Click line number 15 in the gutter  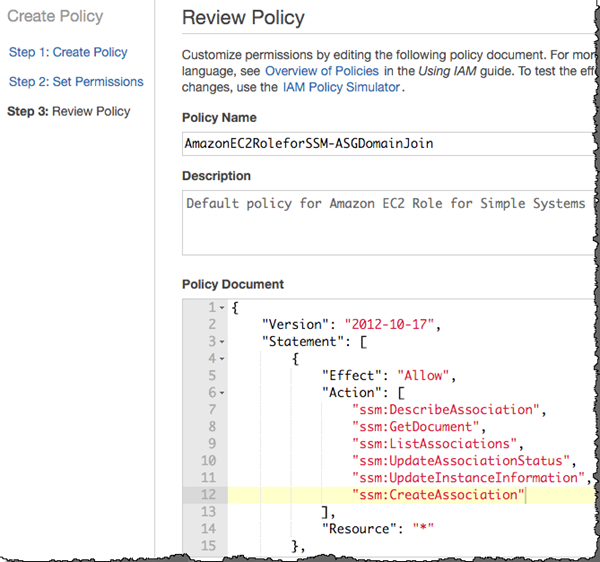(209, 546)
